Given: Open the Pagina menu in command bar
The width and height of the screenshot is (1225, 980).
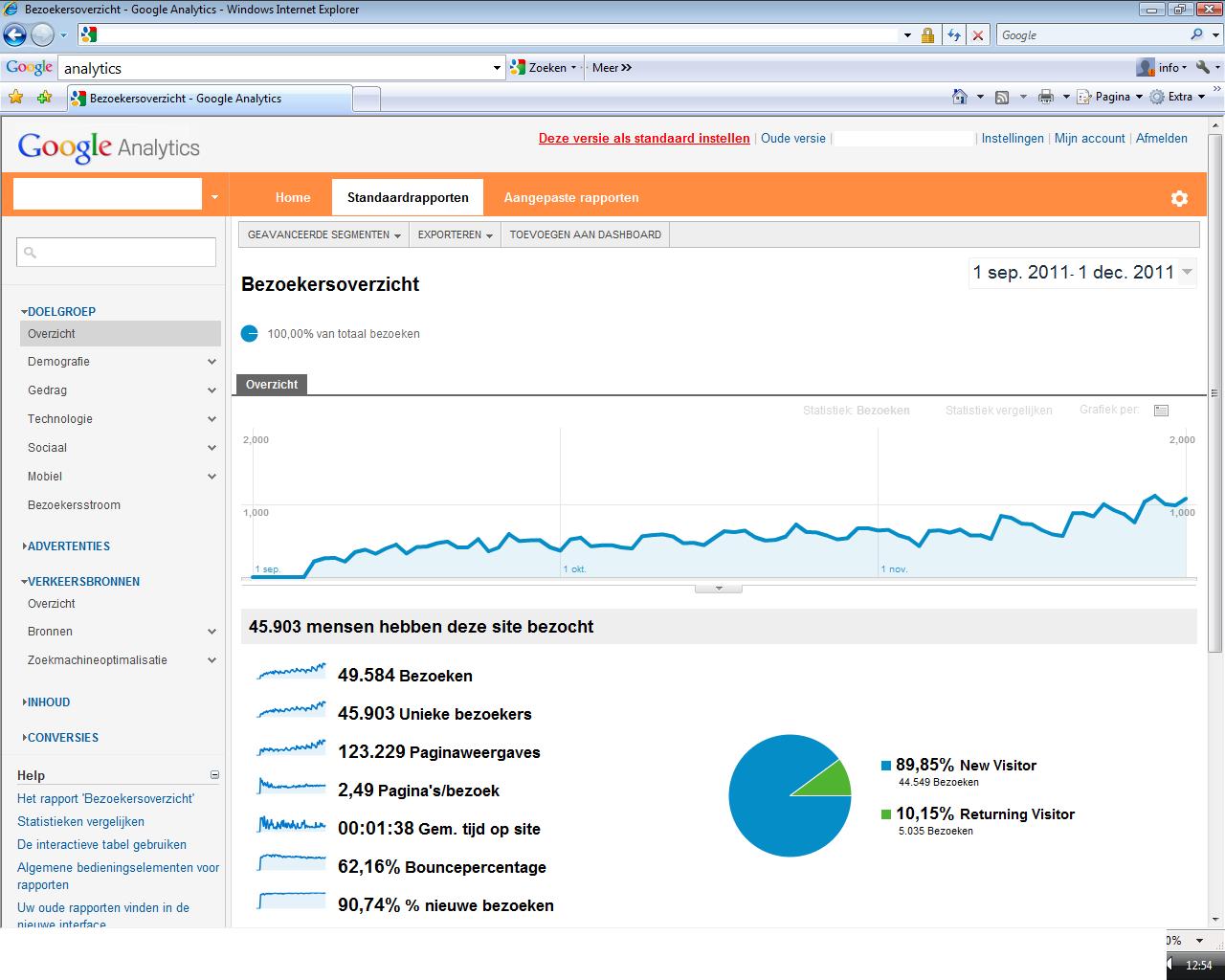Looking at the screenshot, I should click(1110, 97).
